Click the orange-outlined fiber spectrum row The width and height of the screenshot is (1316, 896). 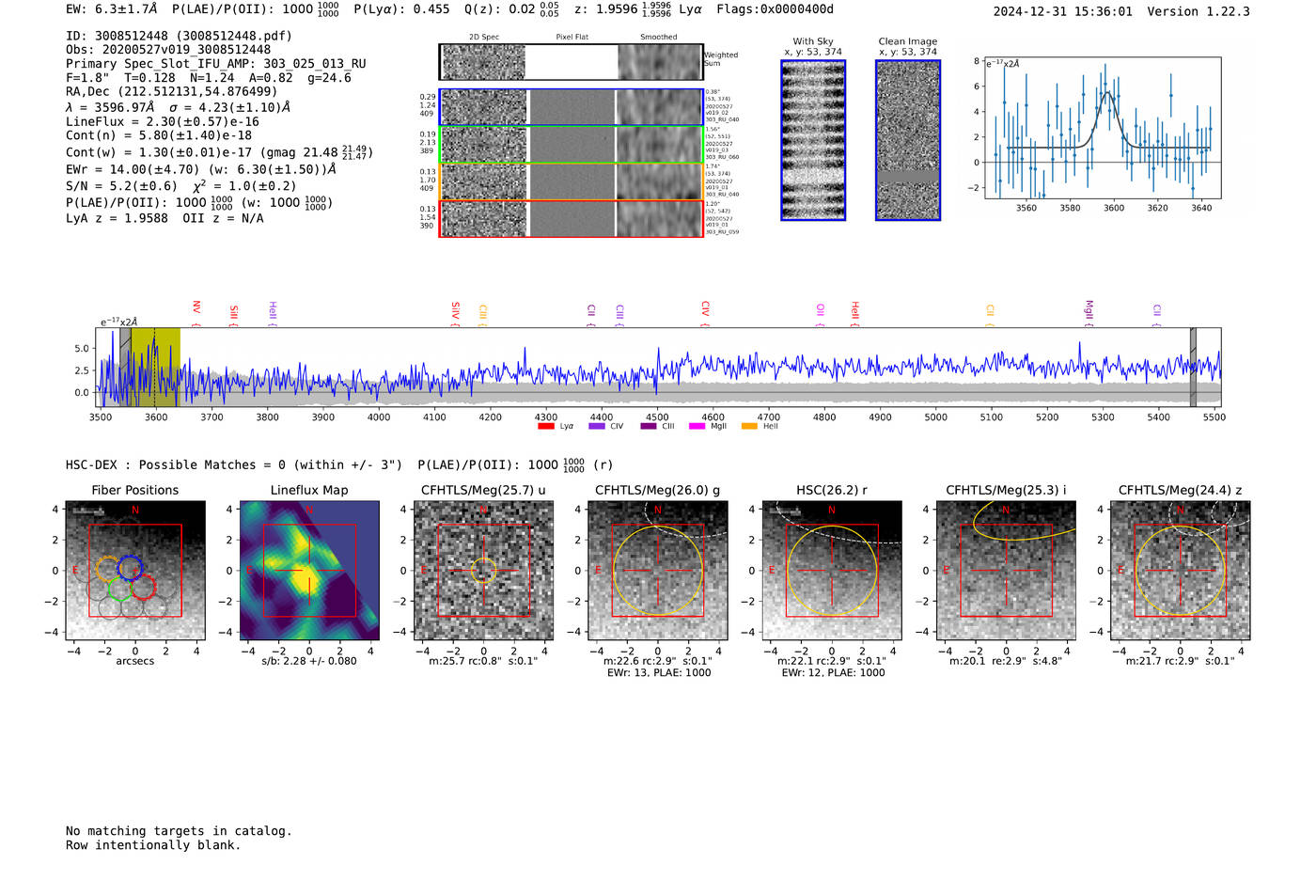572,181
